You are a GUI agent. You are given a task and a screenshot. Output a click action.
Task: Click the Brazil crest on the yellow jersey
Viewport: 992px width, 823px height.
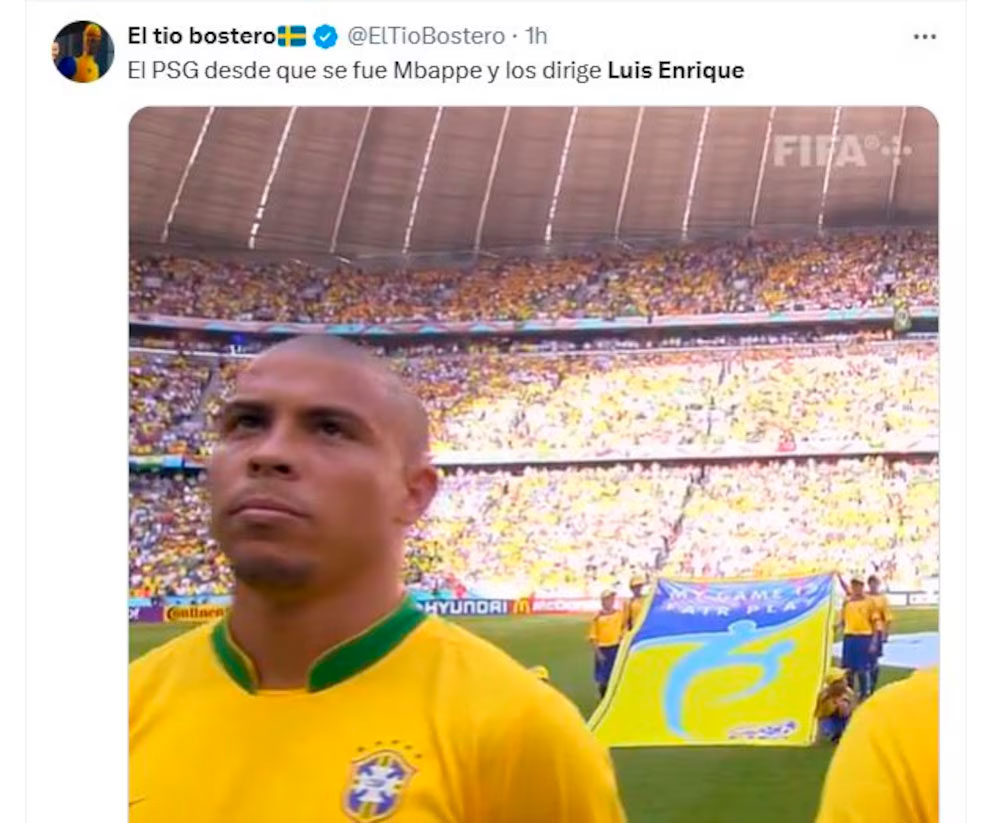tap(380, 783)
